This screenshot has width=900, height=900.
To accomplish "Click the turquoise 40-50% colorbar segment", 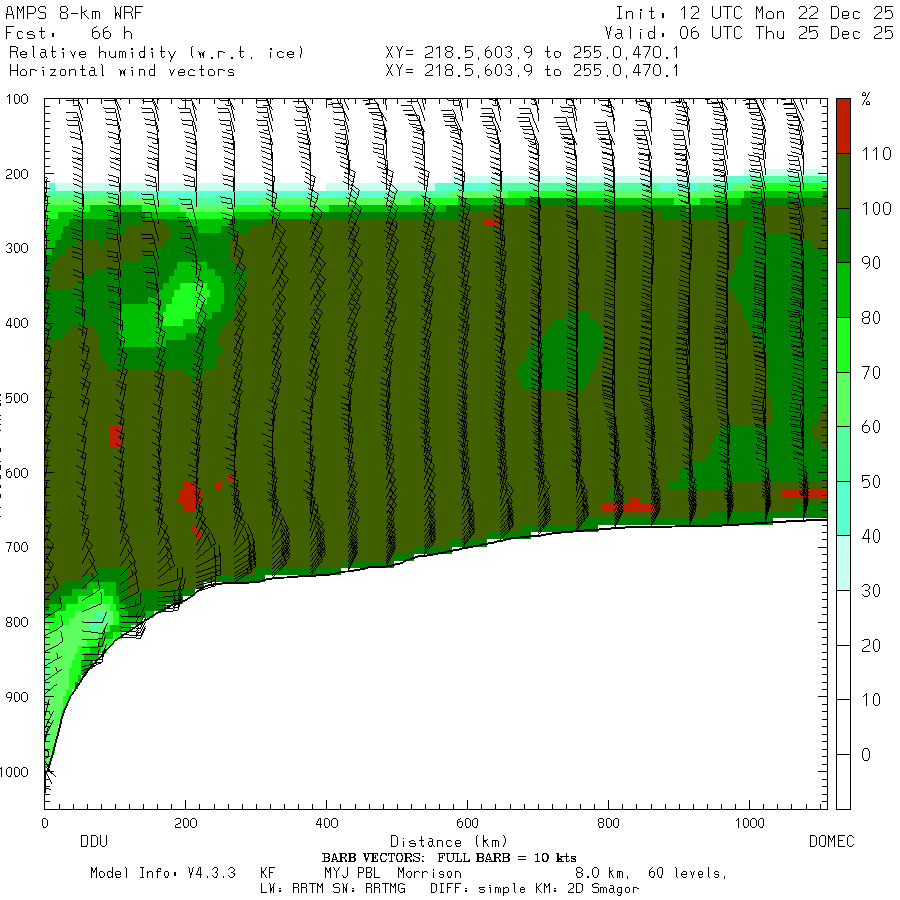I will [843, 509].
